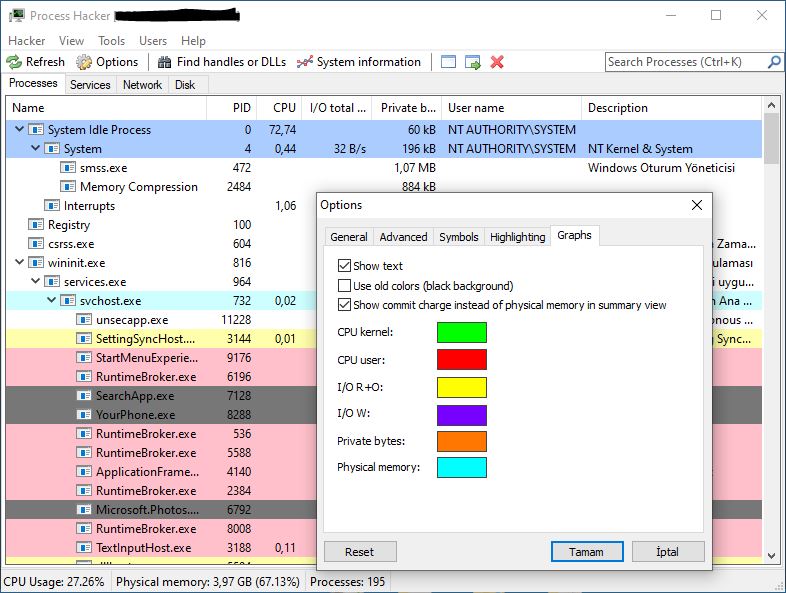This screenshot has height=593, width=786.
Task: Open Options via the gear icon
Action: [x=84, y=62]
